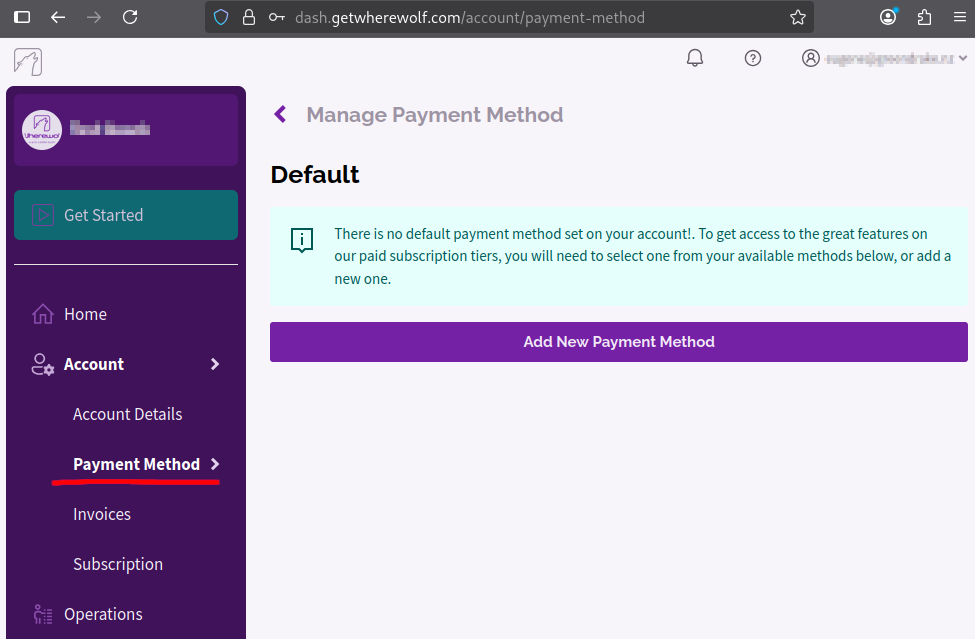Image resolution: width=975 pixels, height=639 pixels.
Task: Click the site security padlock icon
Action: [249, 17]
